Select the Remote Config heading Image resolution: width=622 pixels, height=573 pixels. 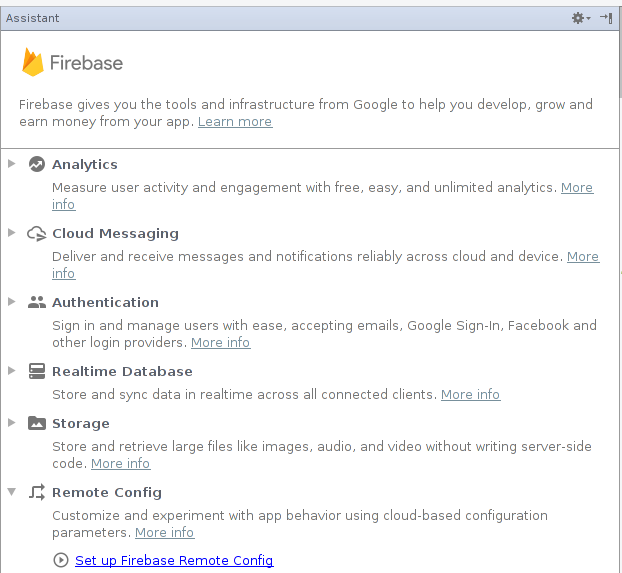coord(107,492)
